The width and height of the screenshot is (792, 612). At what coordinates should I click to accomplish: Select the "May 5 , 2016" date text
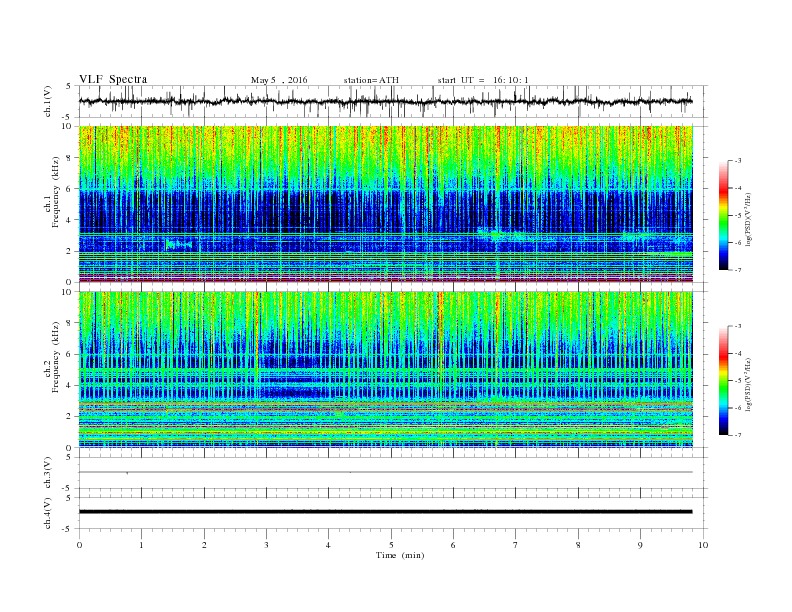point(279,80)
